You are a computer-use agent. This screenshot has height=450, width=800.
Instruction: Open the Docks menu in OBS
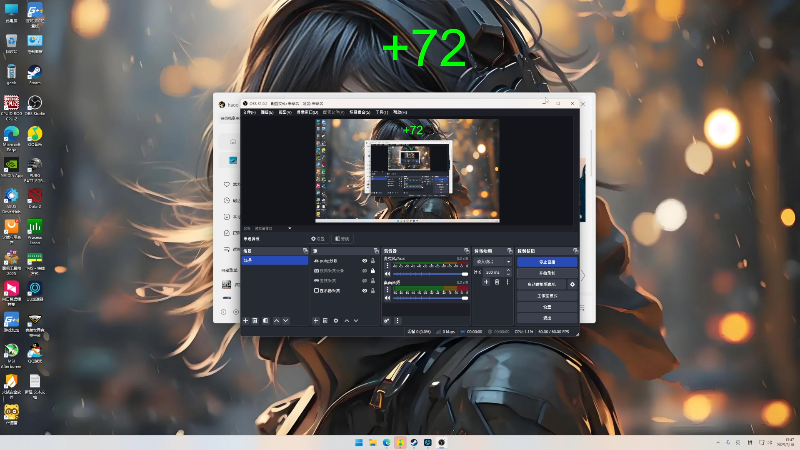click(x=308, y=112)
